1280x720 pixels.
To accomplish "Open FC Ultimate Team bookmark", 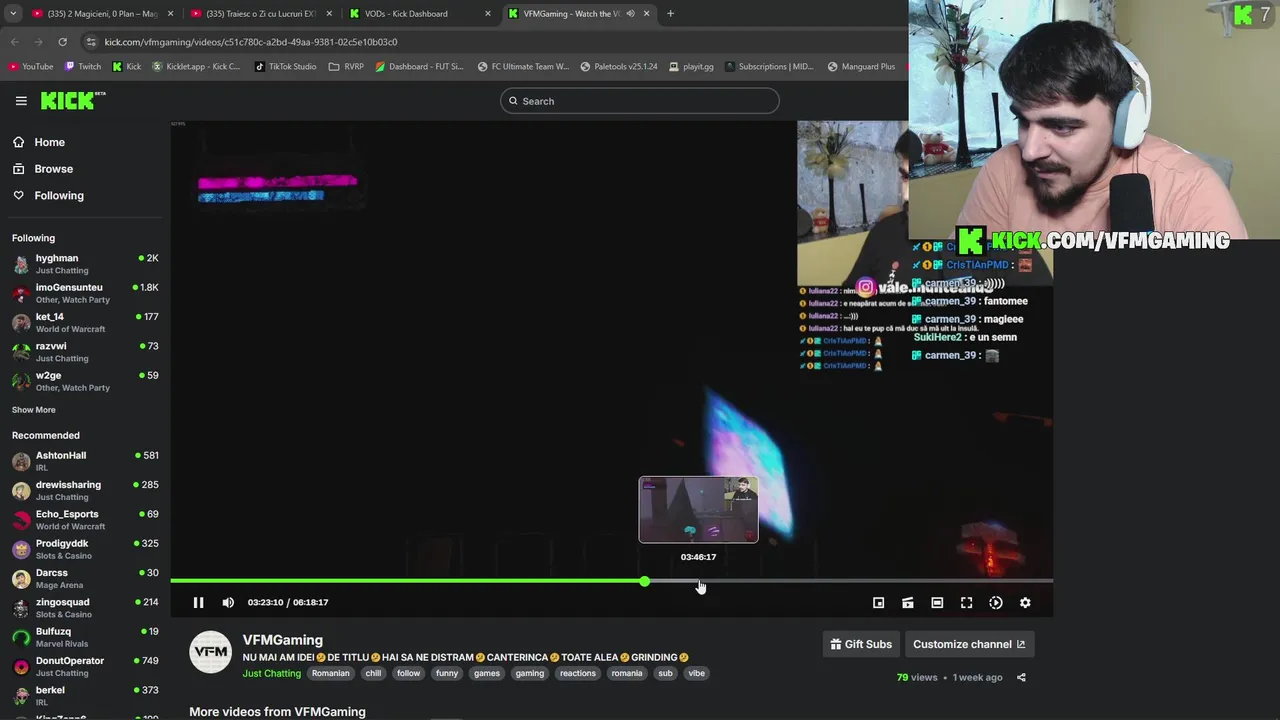I will 523,67.
